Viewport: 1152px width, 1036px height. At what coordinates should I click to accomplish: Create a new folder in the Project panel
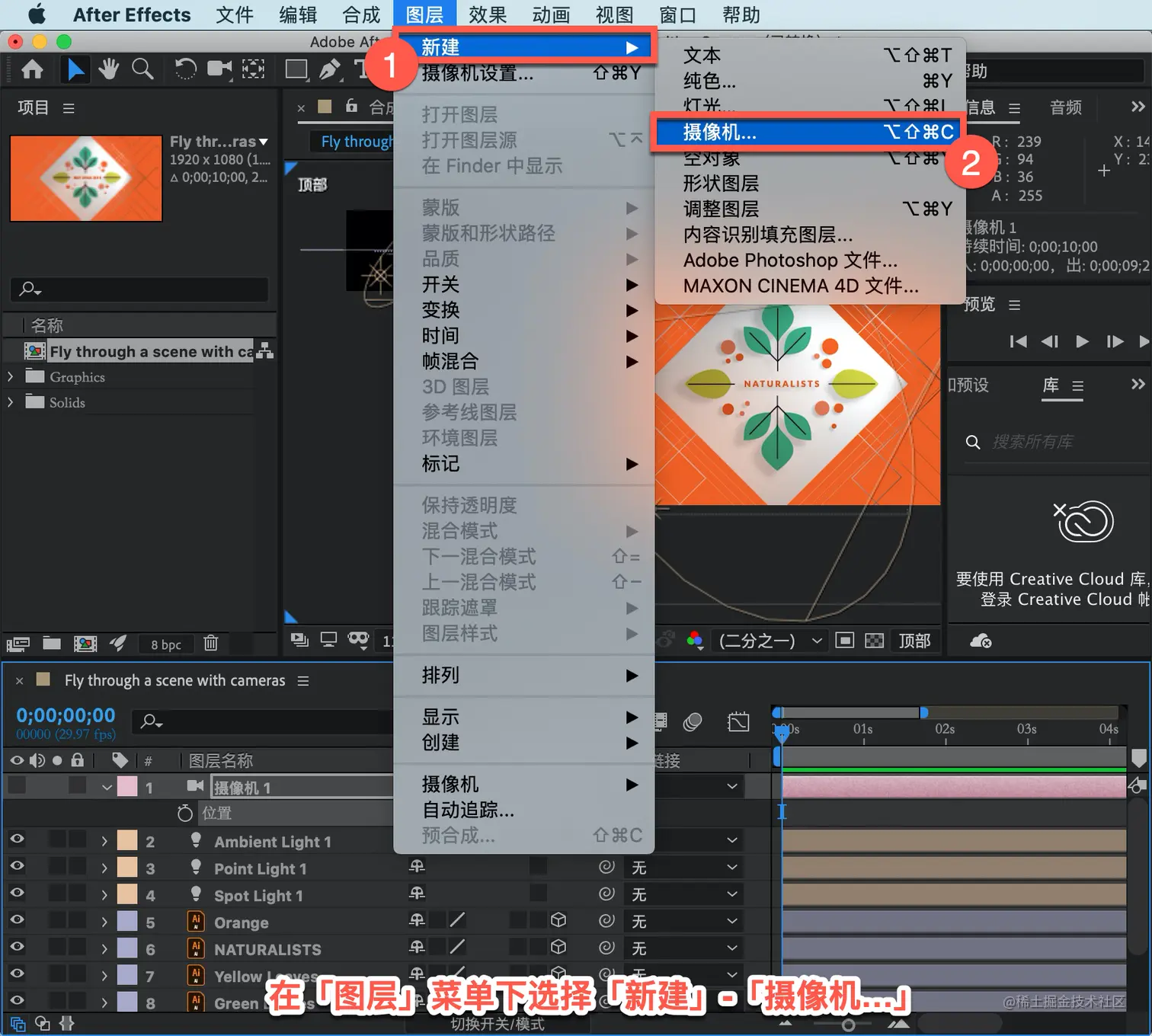(52, 643)
